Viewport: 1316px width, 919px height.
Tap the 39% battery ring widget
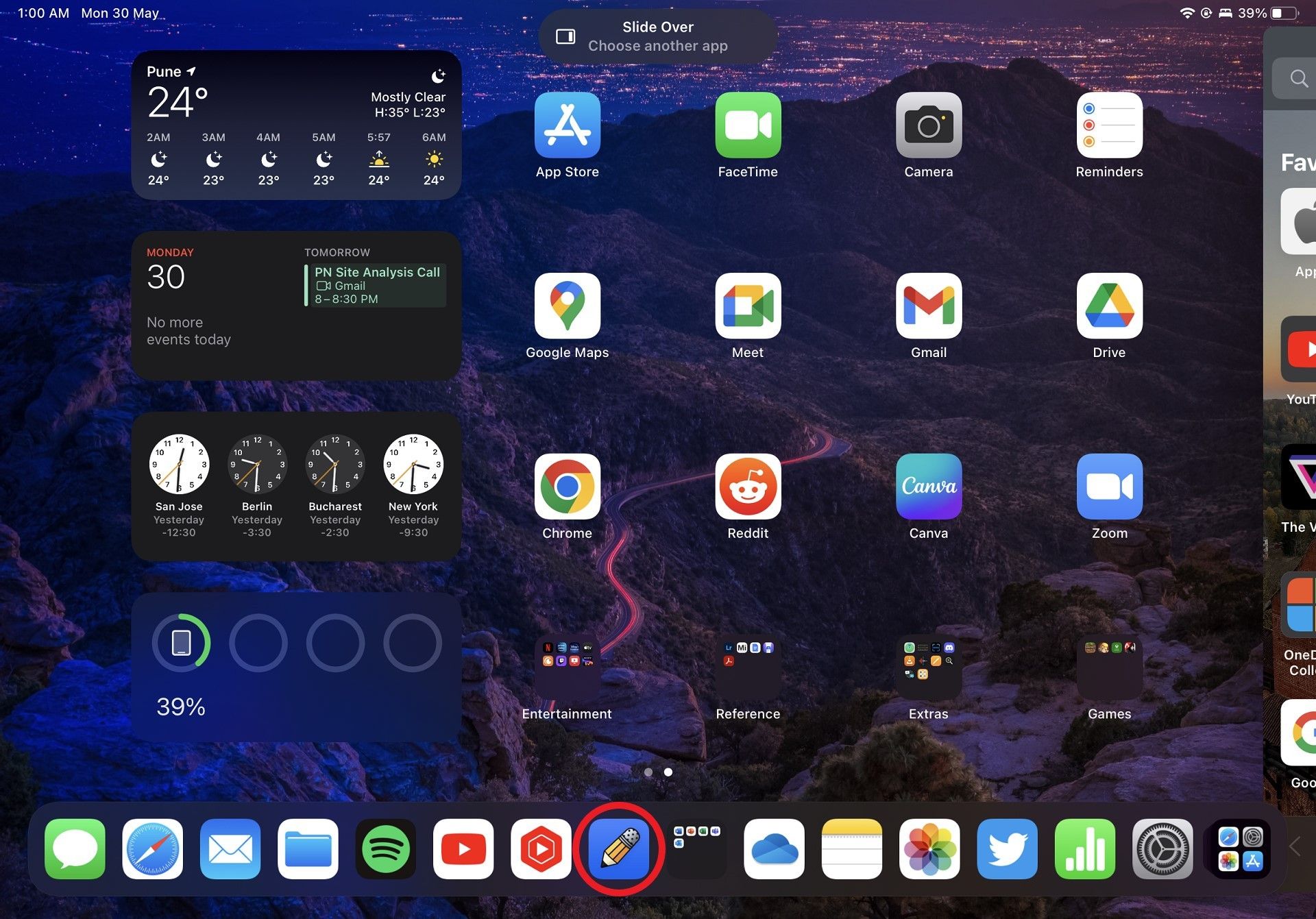tap(181, 643)
